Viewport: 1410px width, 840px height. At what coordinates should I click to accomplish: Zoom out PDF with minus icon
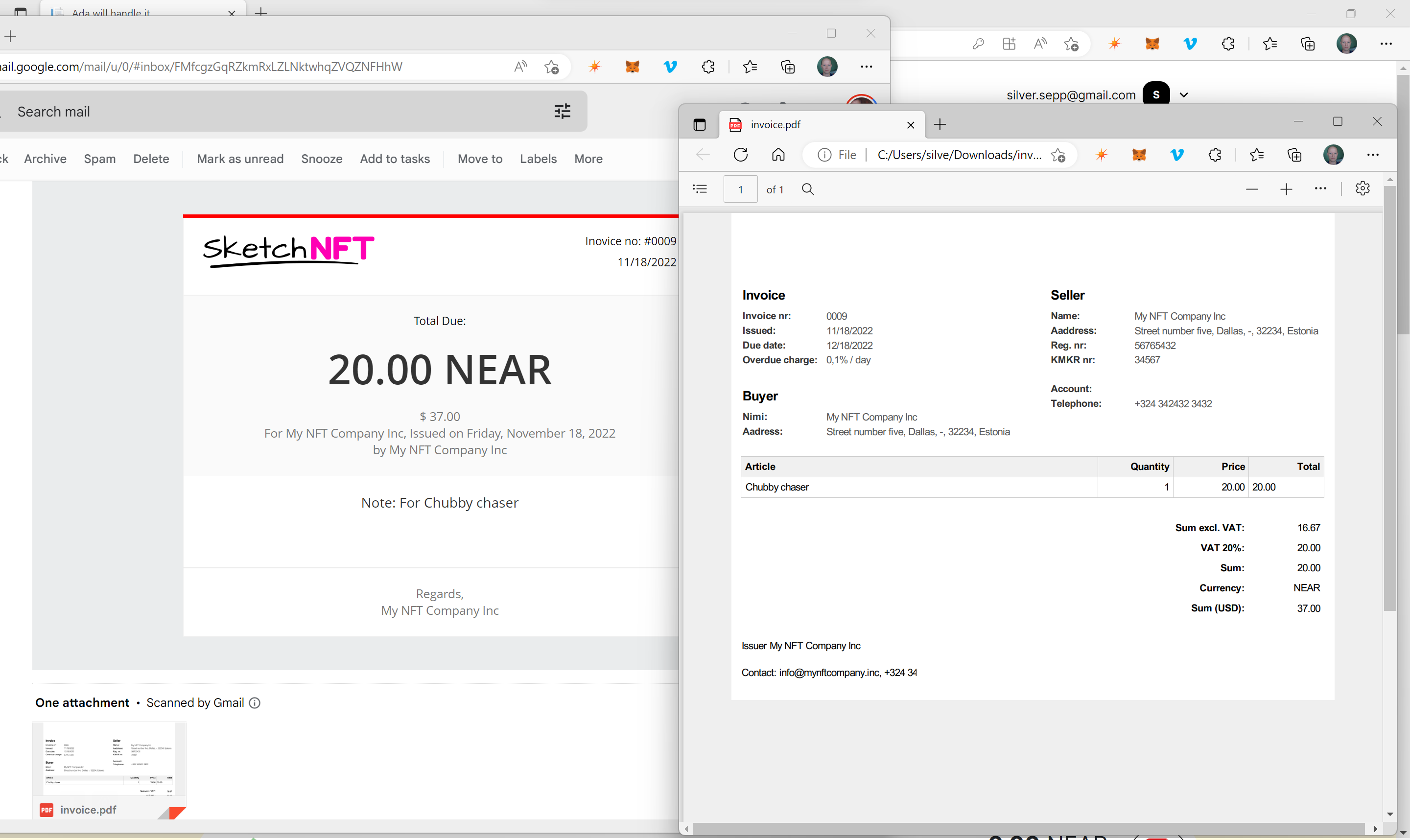(x=1251, y=189)
